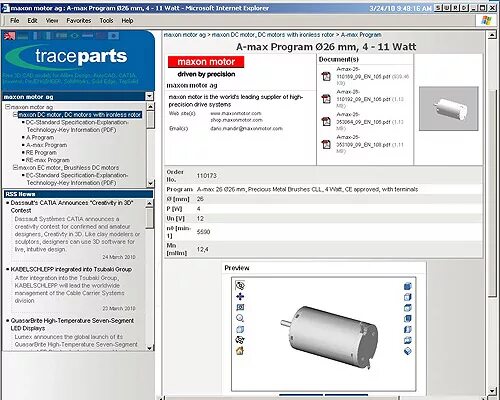Click the main page scroll-down arrow
Screen dimensions: 500x400
492,390
